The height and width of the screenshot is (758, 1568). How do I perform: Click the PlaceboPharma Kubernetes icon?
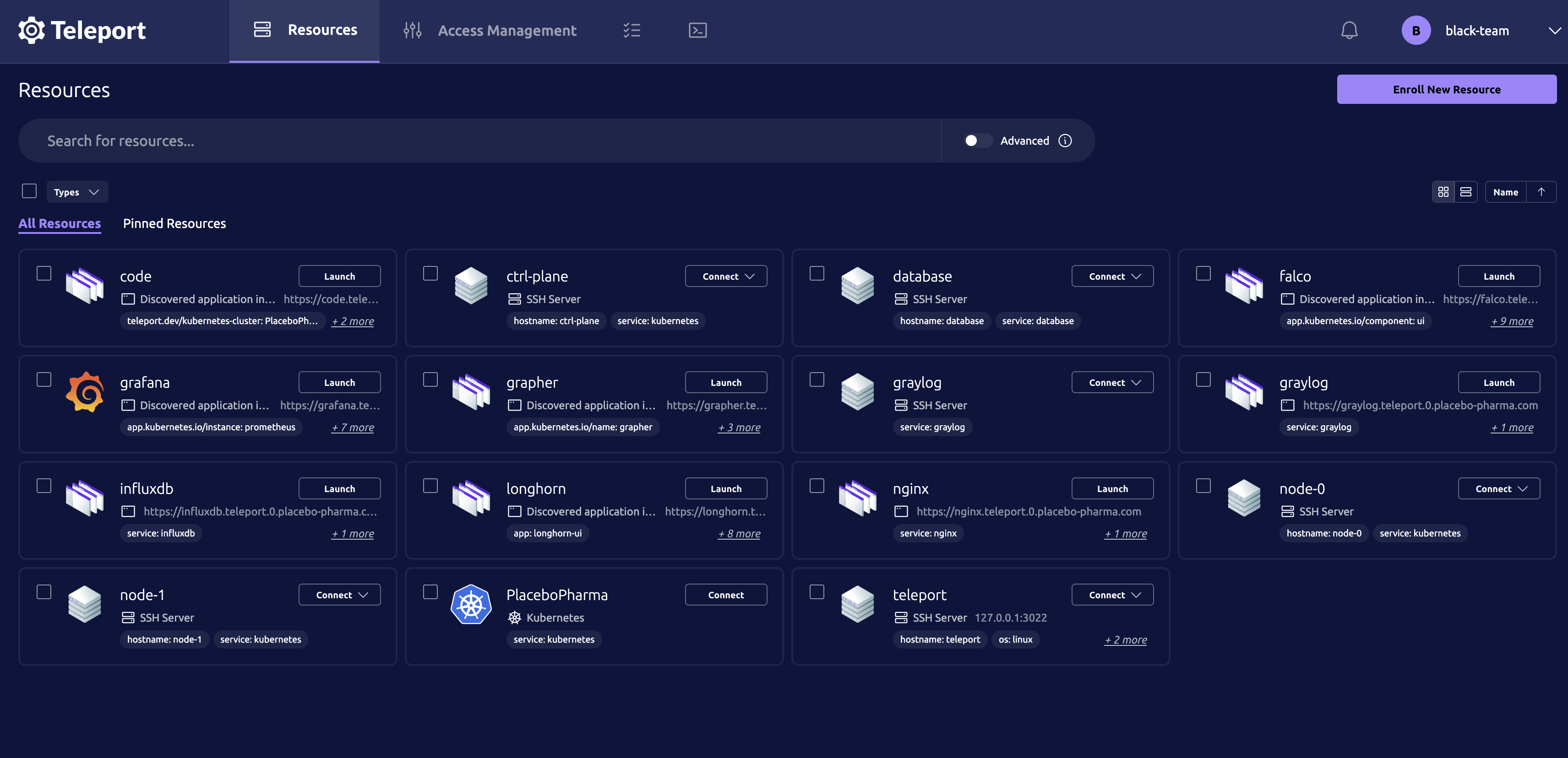[471, 603]
